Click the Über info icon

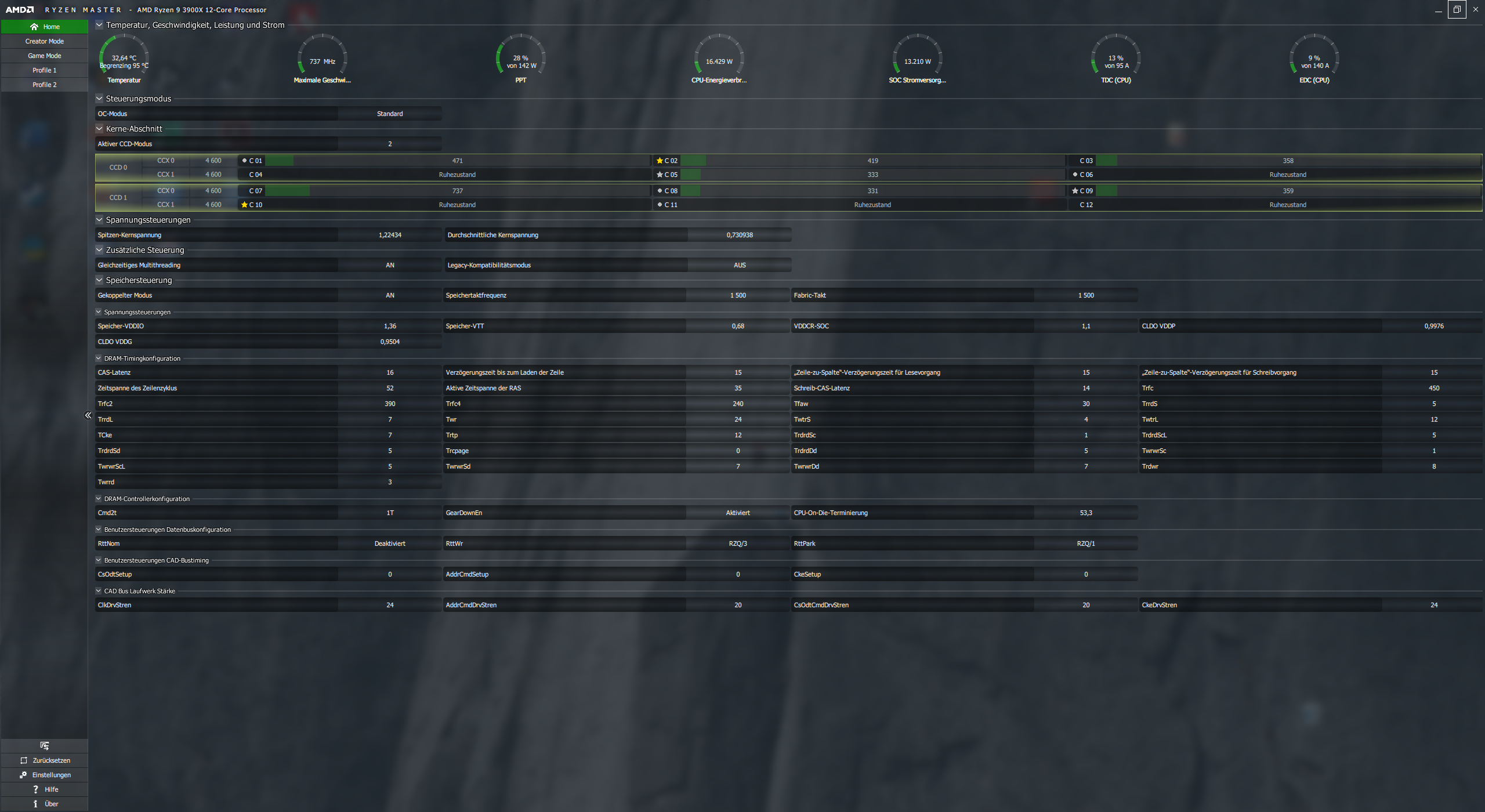[x=35, y=804]
